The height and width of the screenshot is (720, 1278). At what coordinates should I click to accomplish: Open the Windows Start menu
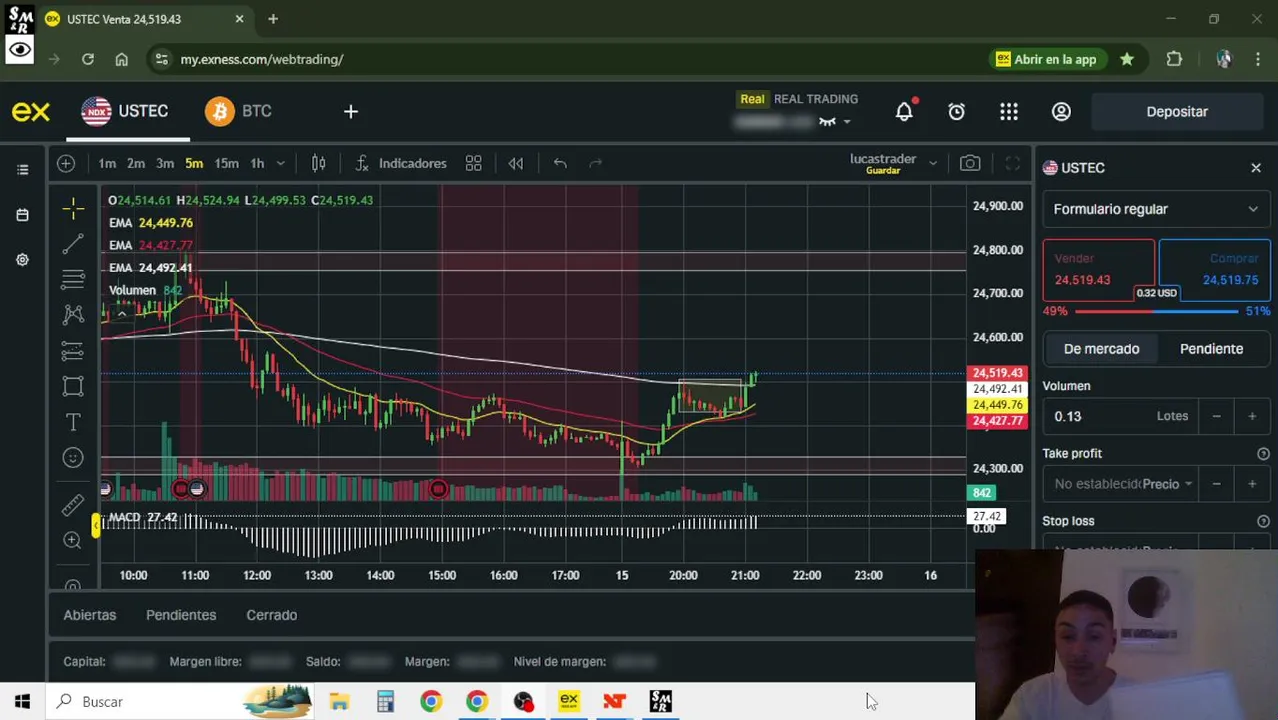pyautogui.click(x=22, y=702)
